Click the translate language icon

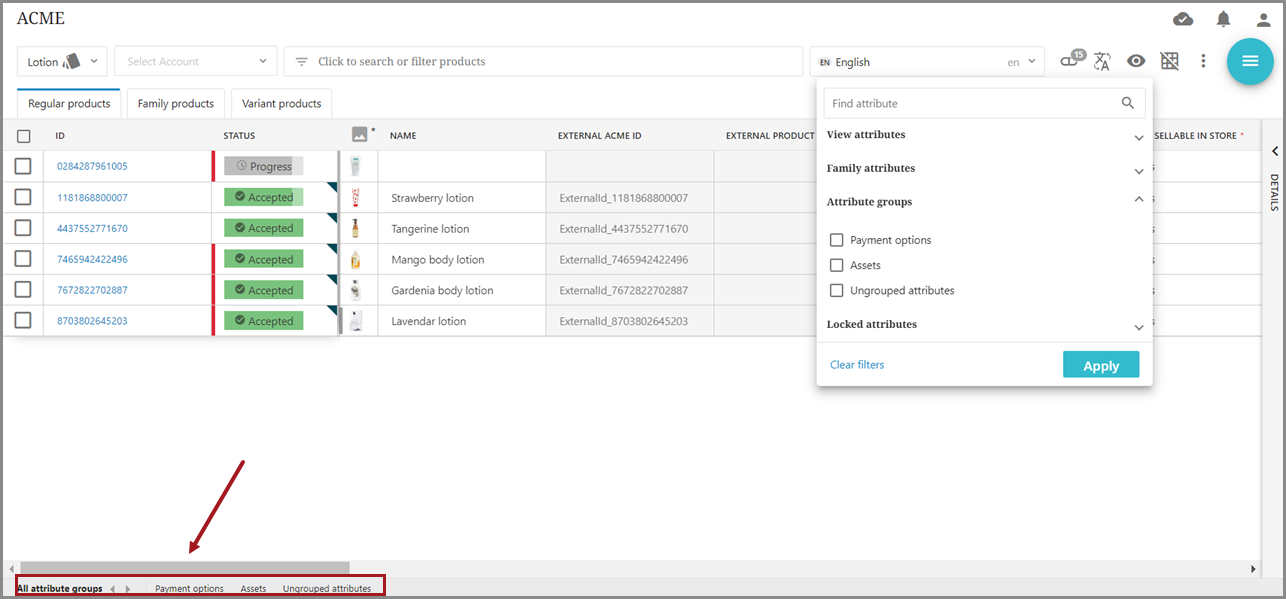pos(1102,61)
